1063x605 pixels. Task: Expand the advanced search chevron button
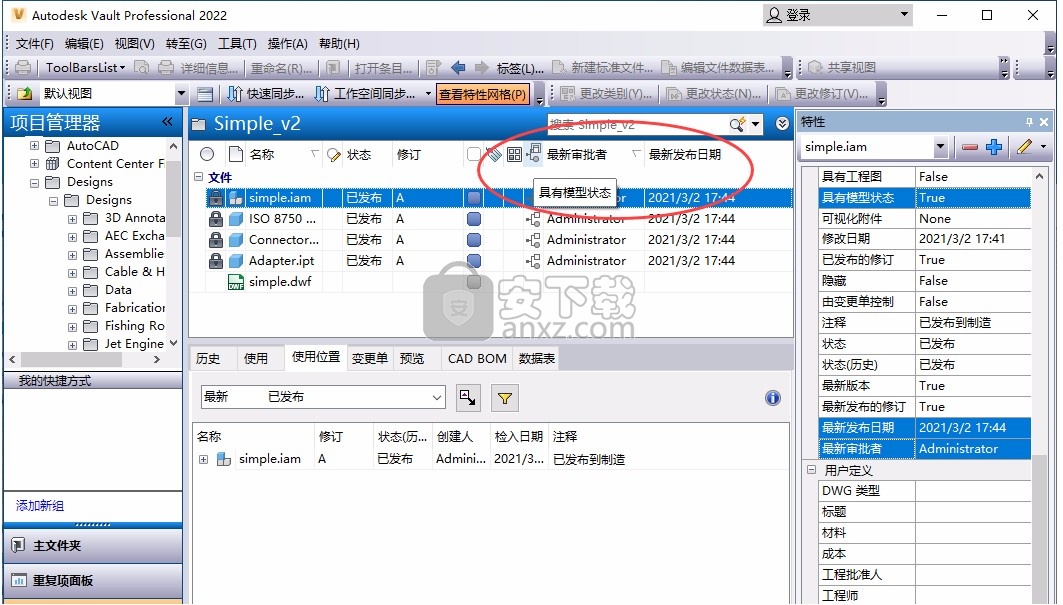pos(782,123)
